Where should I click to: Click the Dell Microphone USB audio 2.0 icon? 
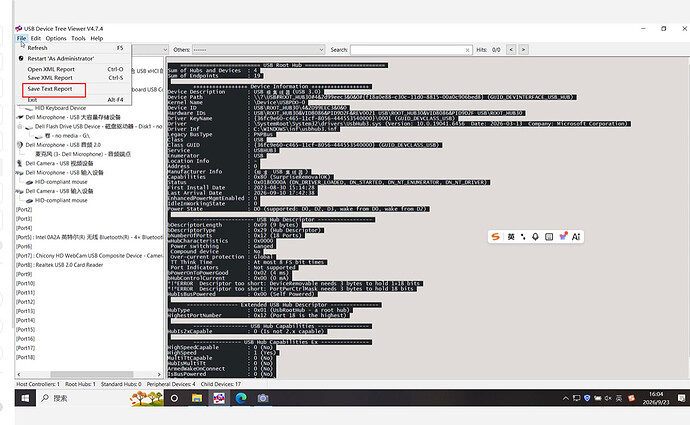tap(20, 145)
